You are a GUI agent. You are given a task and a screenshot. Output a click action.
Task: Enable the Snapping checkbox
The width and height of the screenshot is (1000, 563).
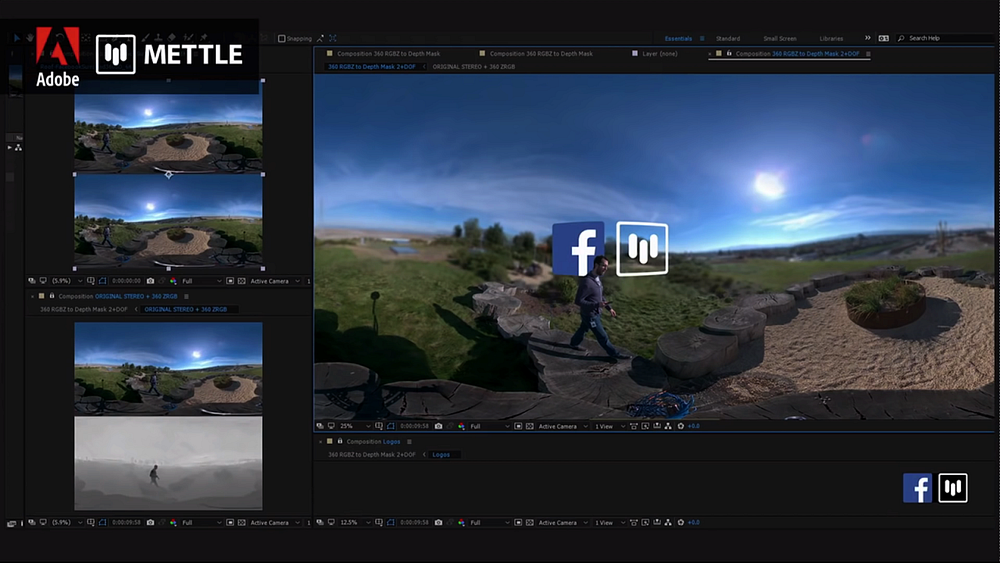point(281,38)
